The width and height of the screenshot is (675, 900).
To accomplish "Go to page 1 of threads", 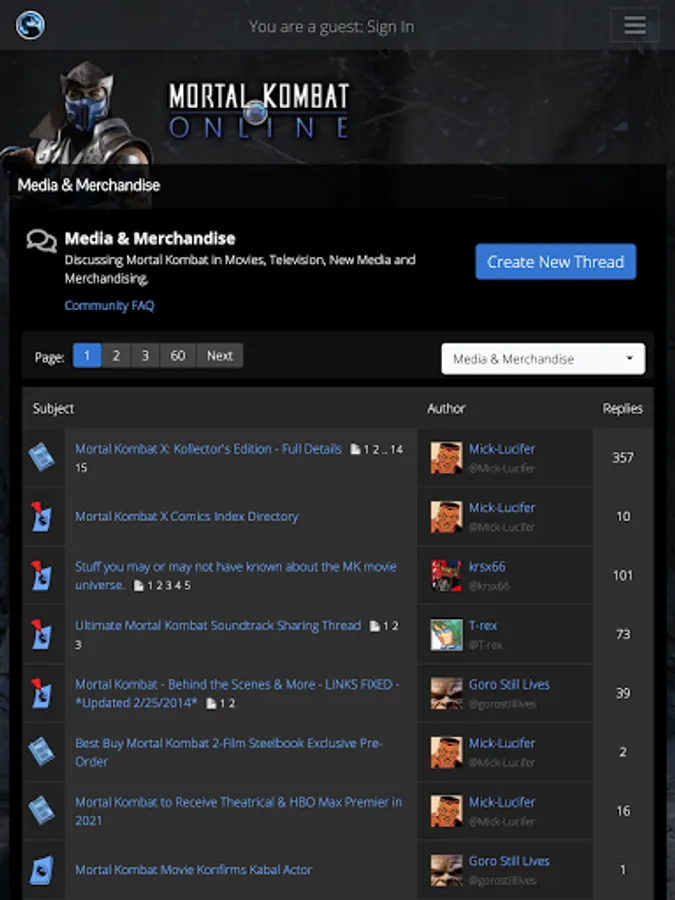I will [87, 355].
